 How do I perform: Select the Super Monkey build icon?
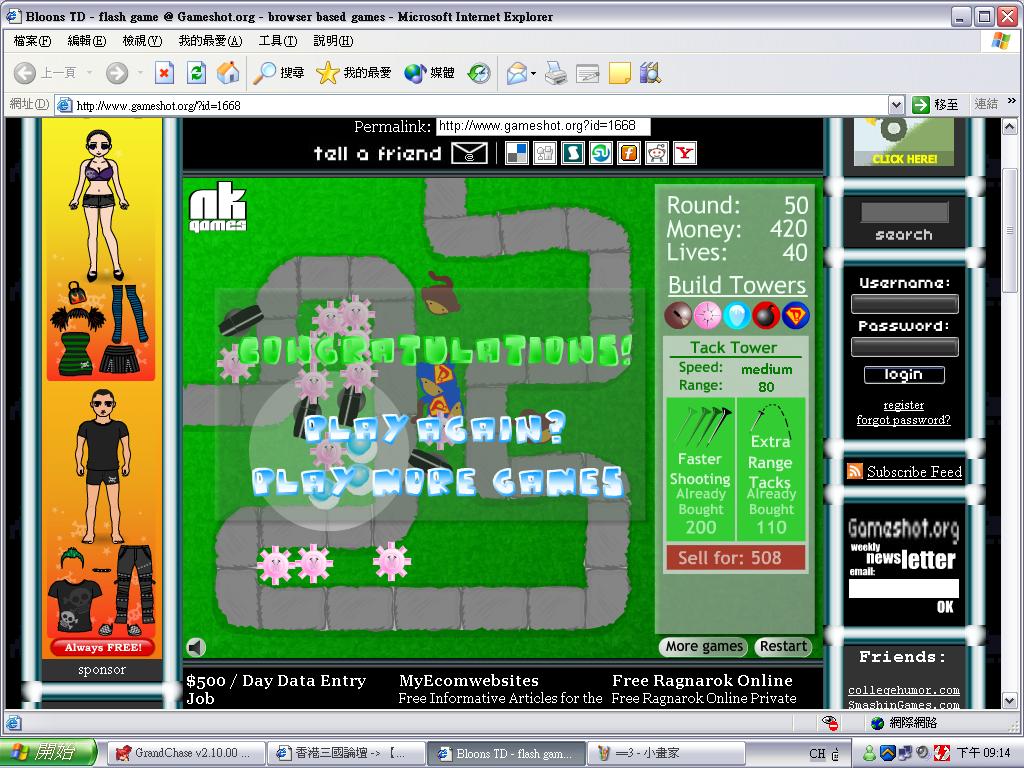tap(795, 315)
